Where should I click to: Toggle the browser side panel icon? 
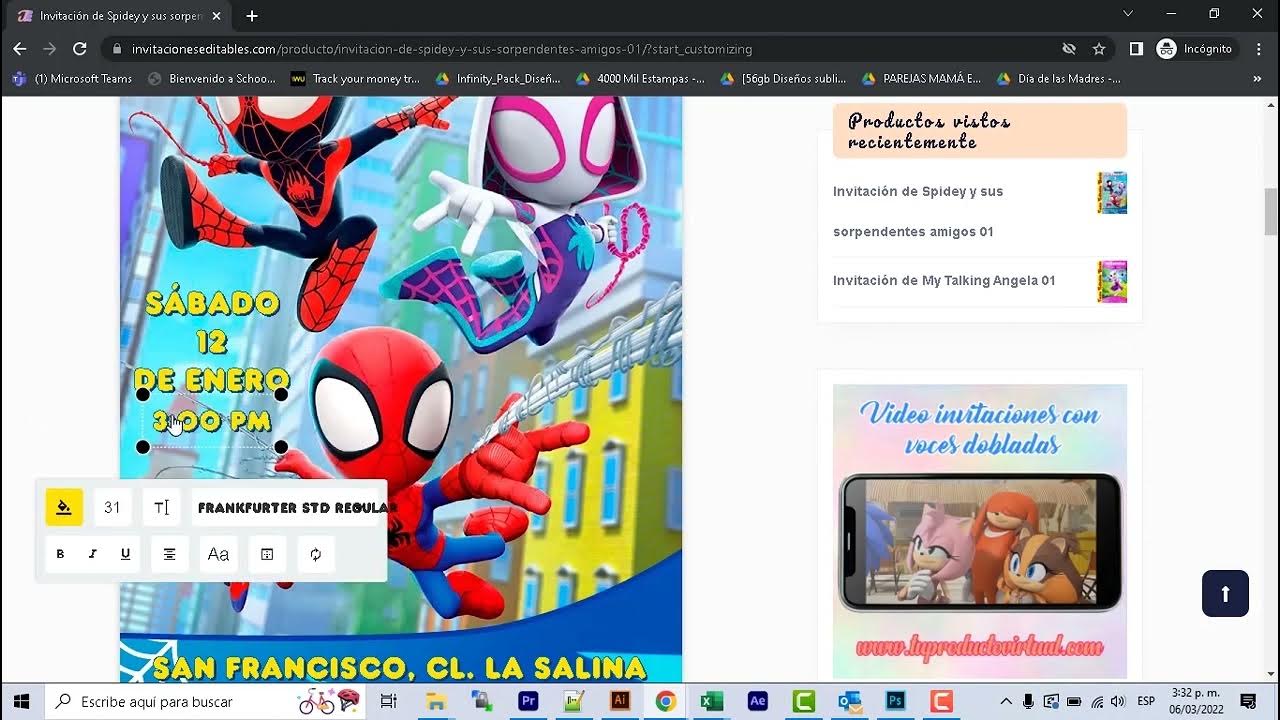[1136, 48]
